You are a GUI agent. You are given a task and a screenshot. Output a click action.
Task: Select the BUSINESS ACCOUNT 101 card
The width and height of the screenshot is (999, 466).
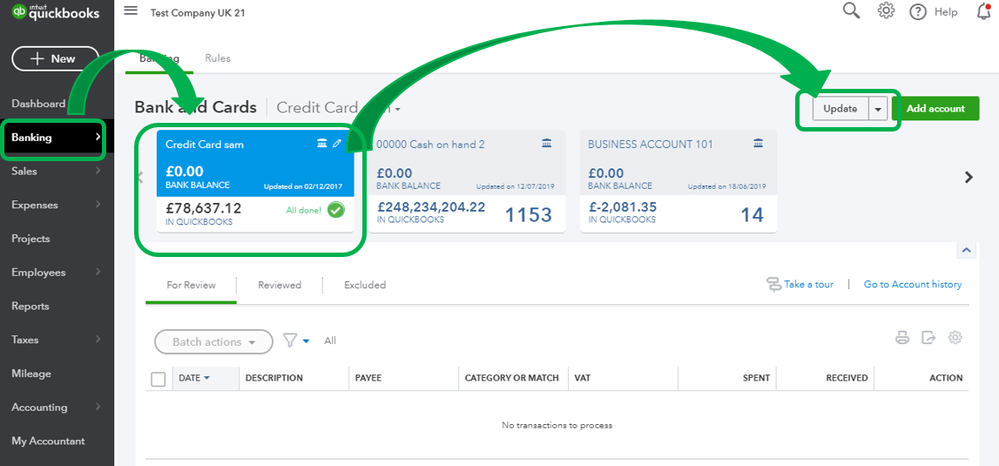pyautogui.click(x=678, y=181)
